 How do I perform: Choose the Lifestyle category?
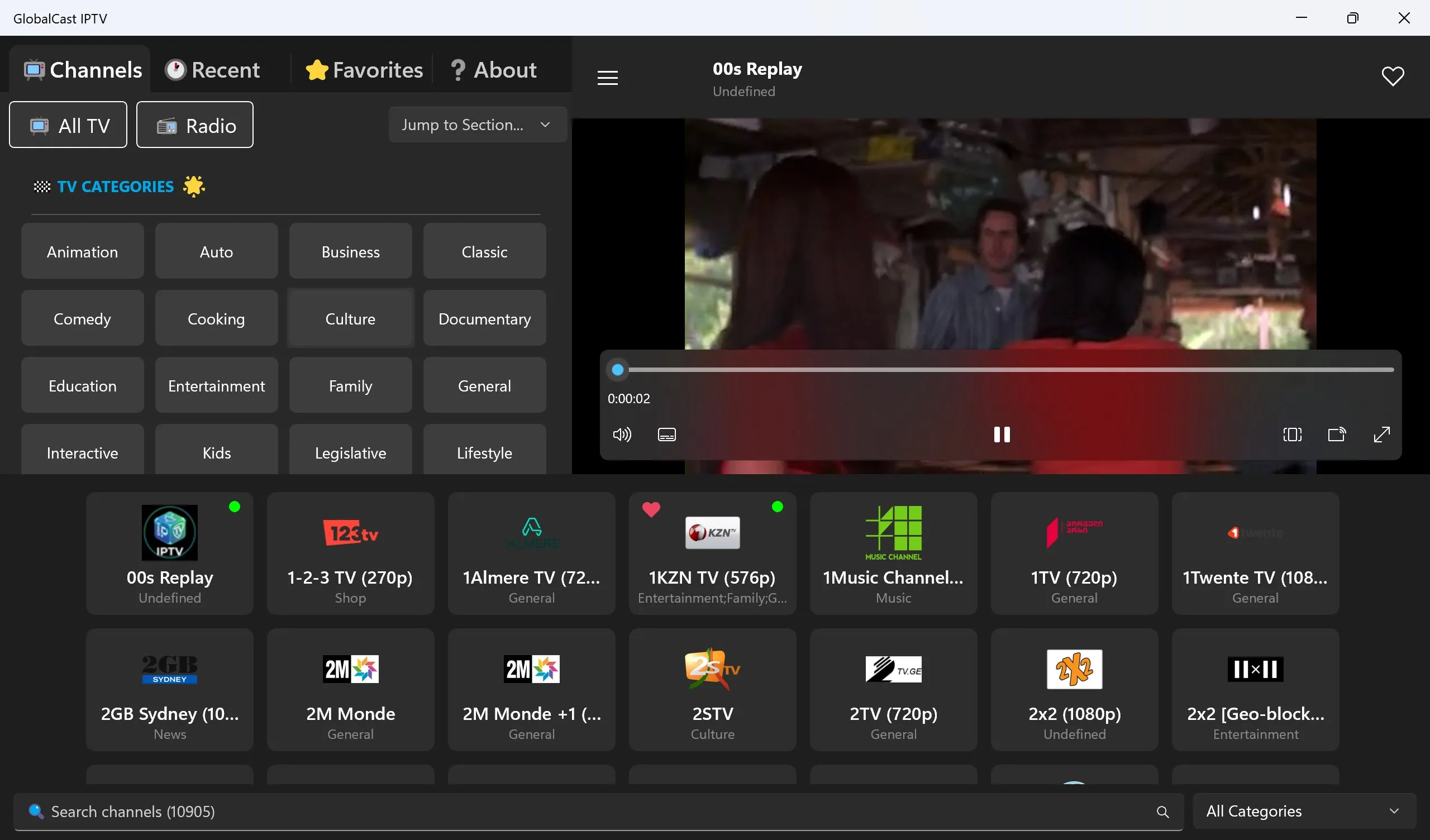click(484, 450)
